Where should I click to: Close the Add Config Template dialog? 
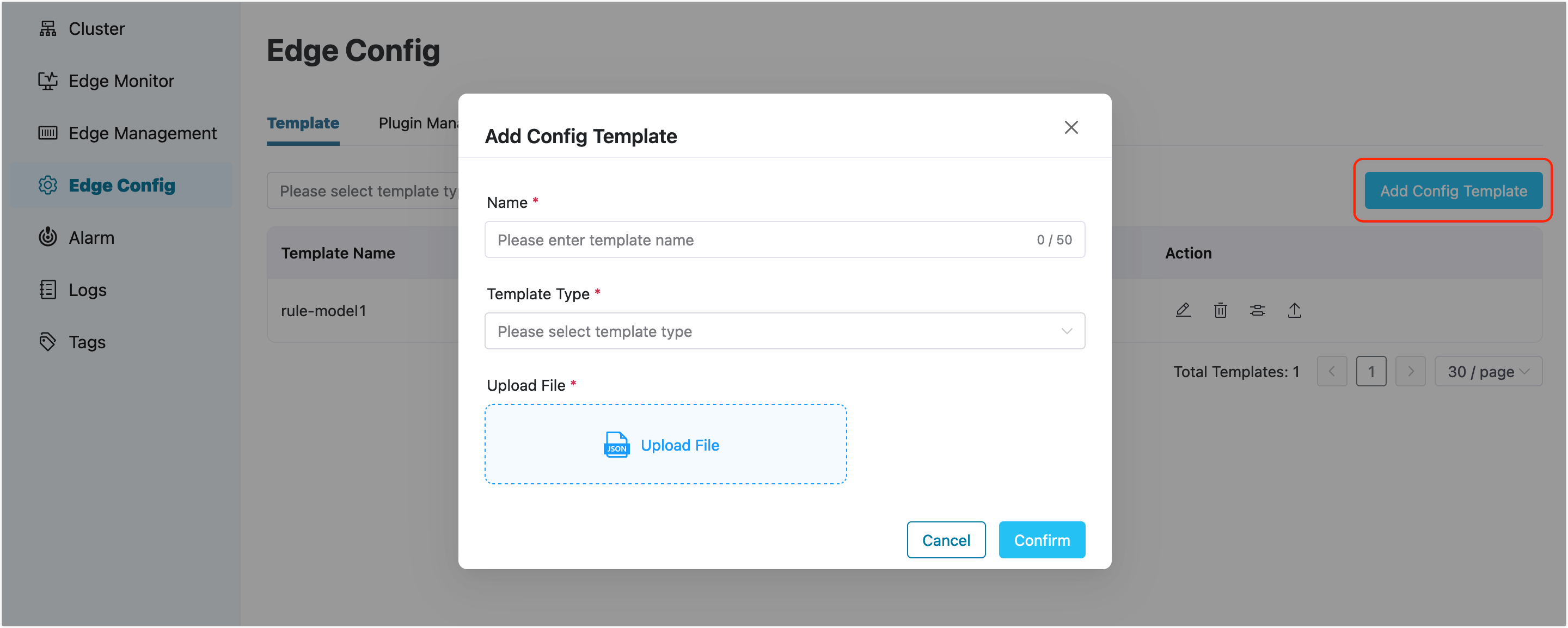pos(1071,127)
